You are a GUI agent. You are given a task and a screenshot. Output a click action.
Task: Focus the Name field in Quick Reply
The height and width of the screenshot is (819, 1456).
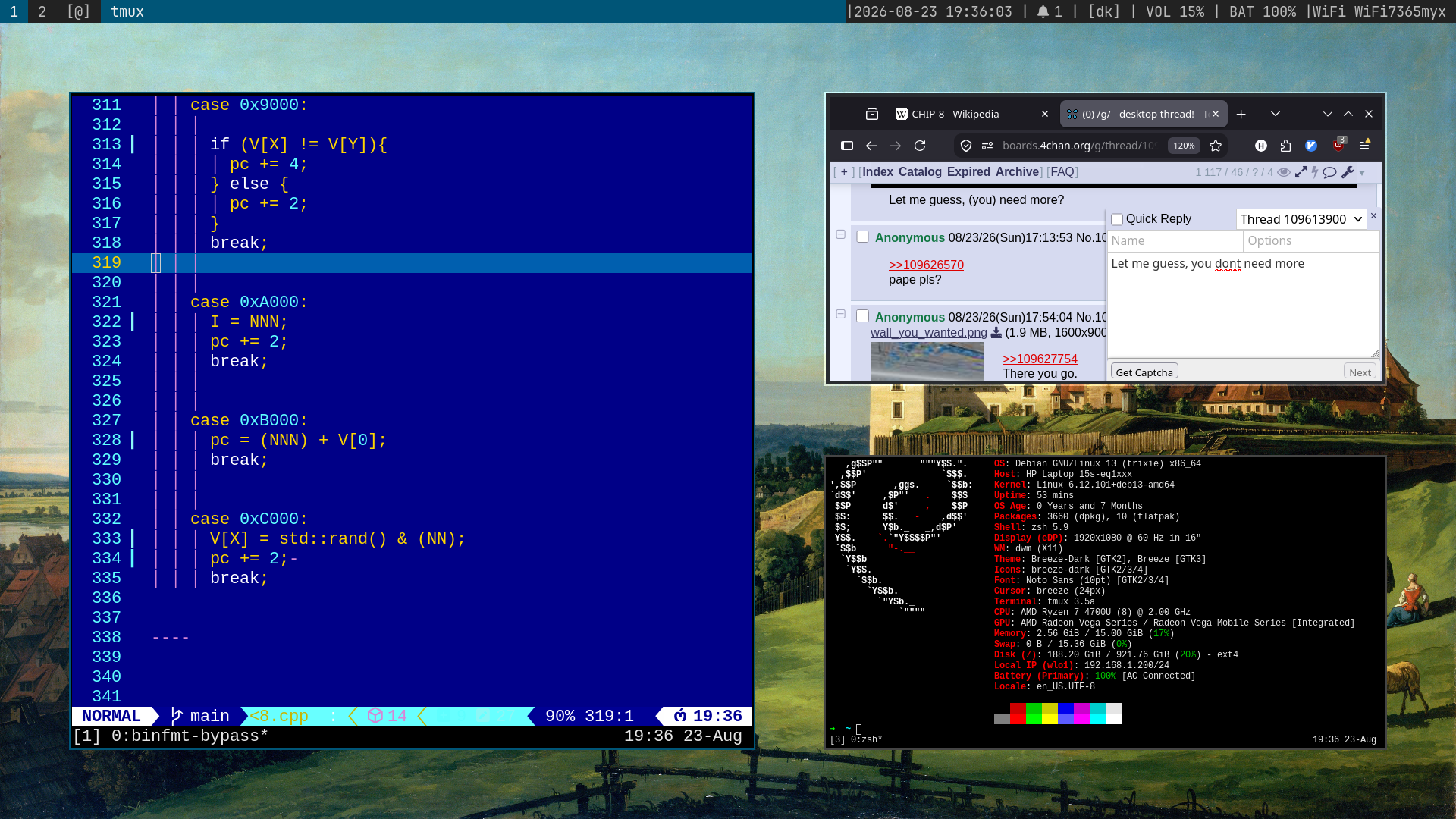(x=1175, y=241)
